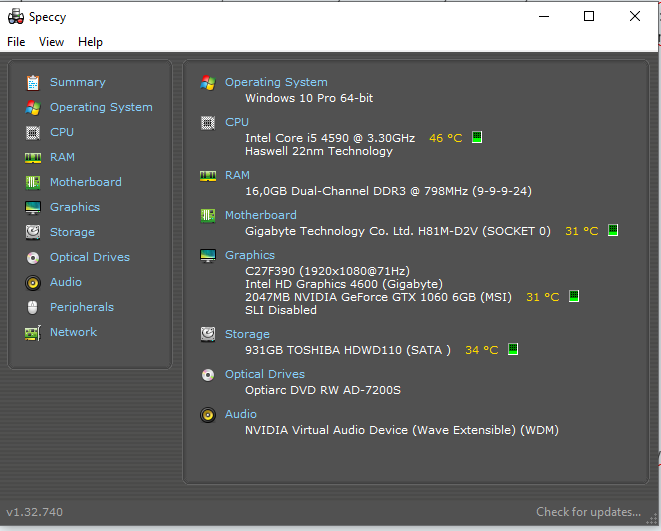Viewport: 661px width, 531px height.
Task: Click the Graphics monitor icon in main panel
Action: 208,256
